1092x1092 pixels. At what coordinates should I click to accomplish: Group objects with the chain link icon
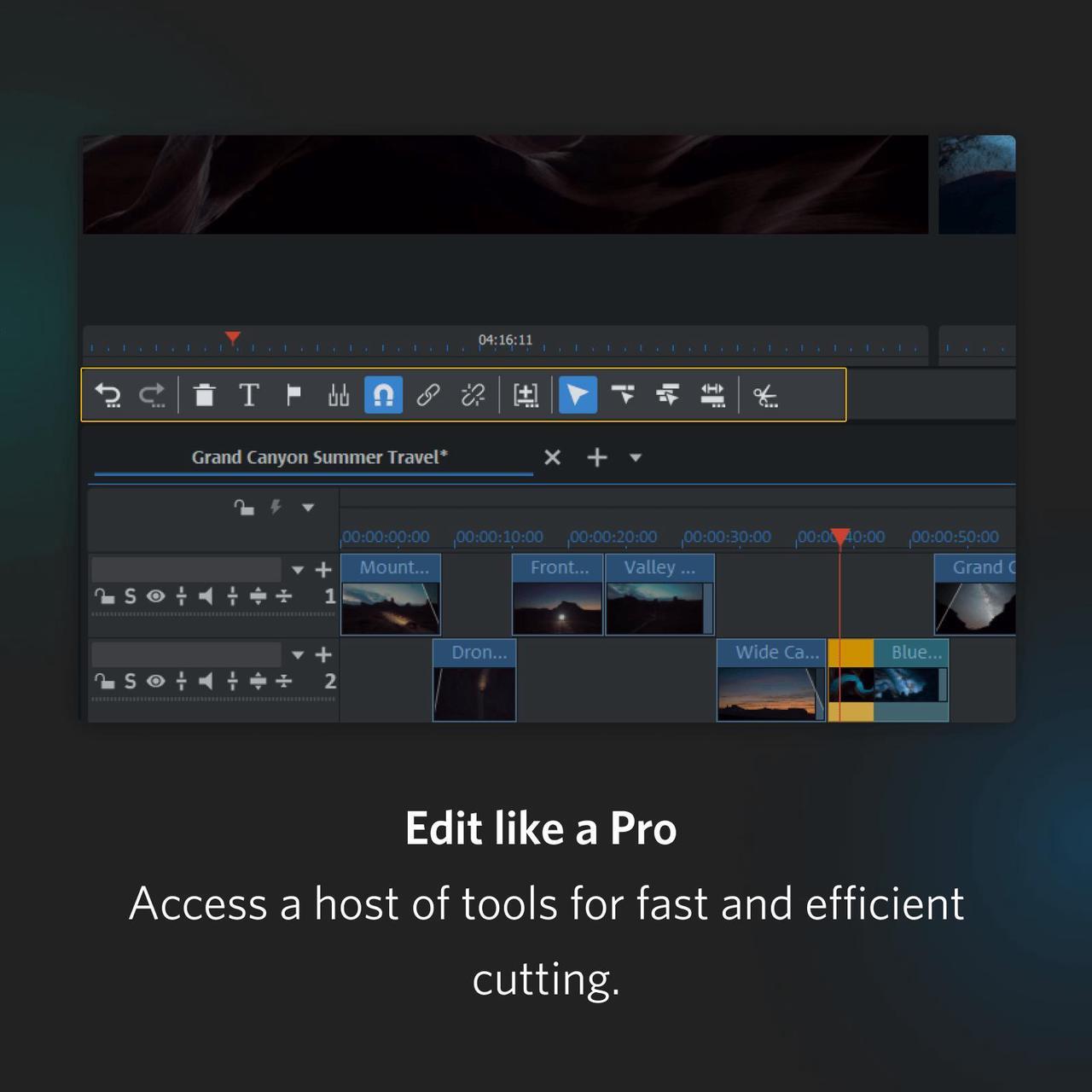coord(428,395)
